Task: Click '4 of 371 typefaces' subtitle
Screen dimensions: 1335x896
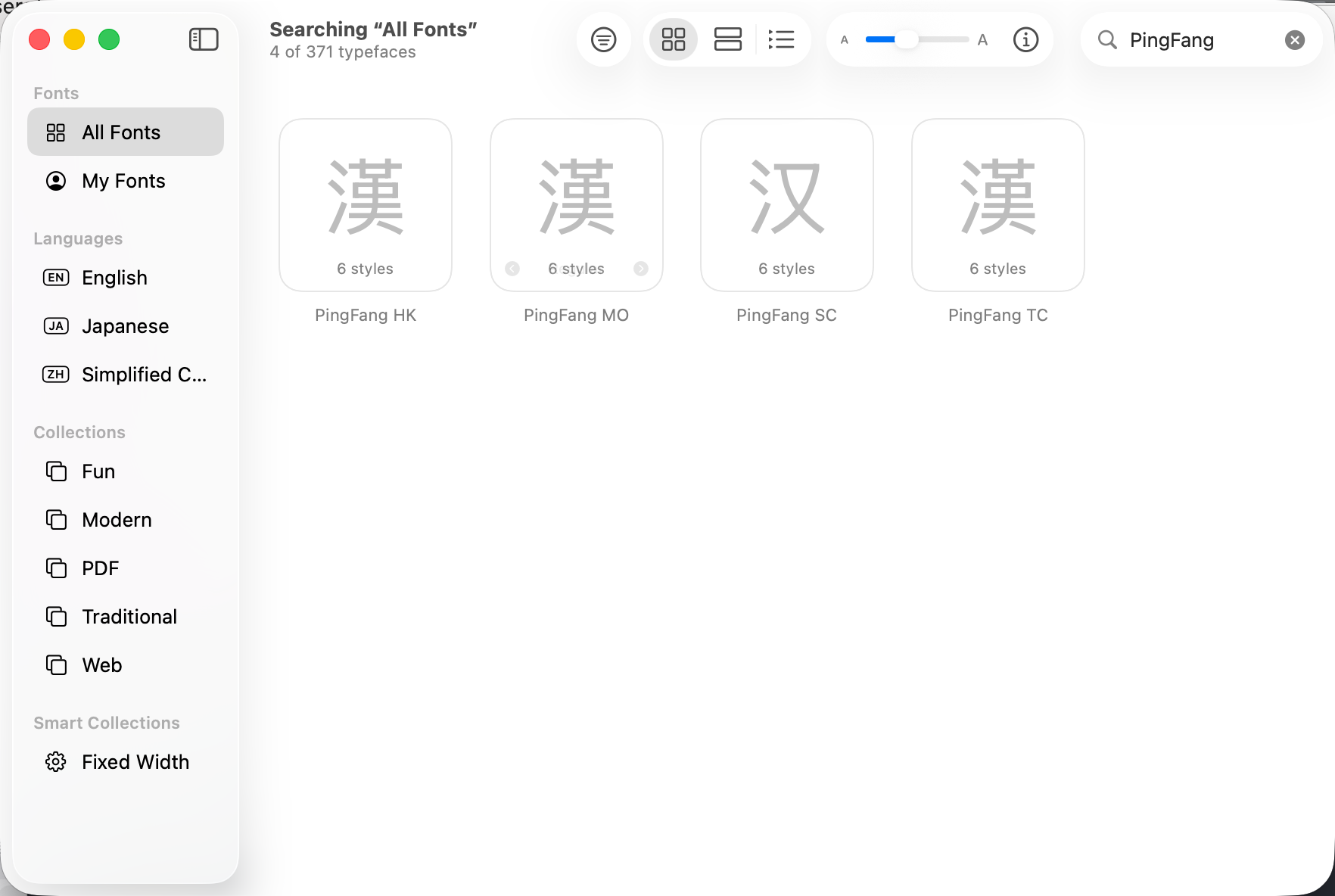Action: pos(343,52)
